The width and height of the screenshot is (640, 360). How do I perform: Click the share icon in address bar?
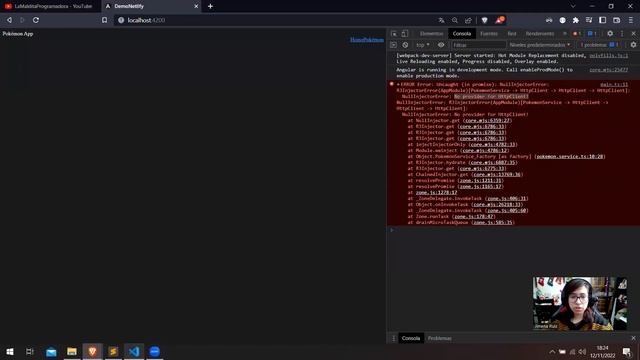(x=468, y=20)
